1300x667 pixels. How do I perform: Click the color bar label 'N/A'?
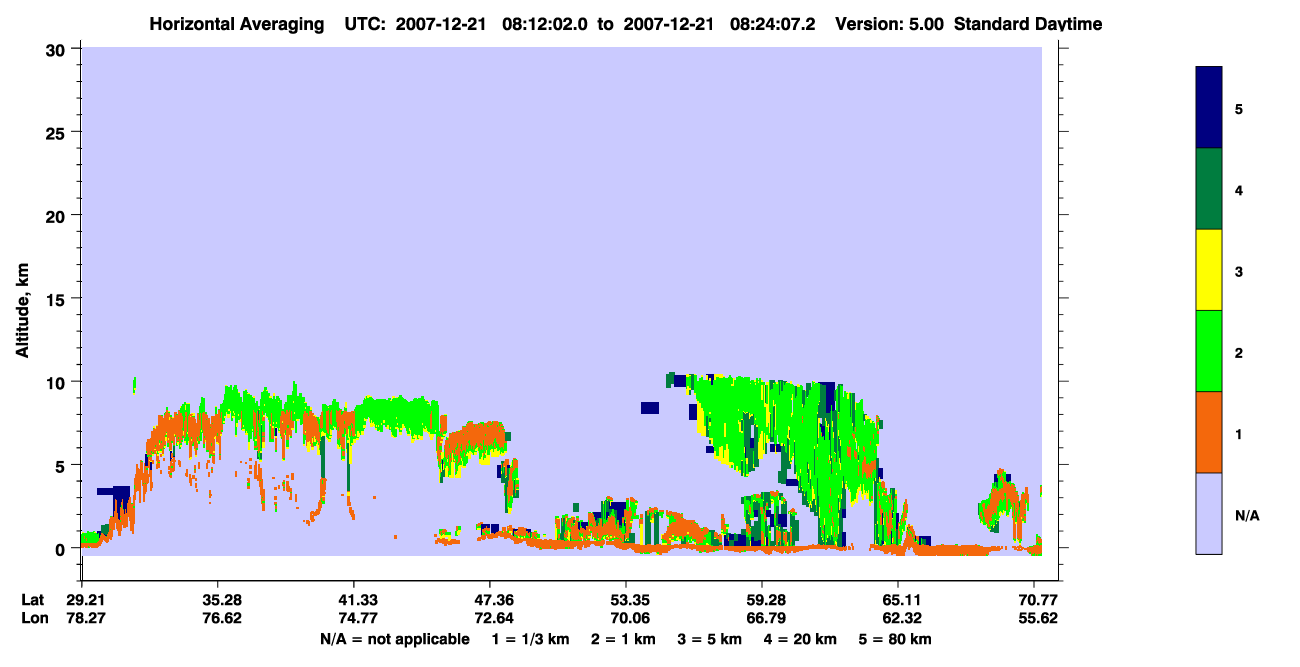tap(1246, 515)
